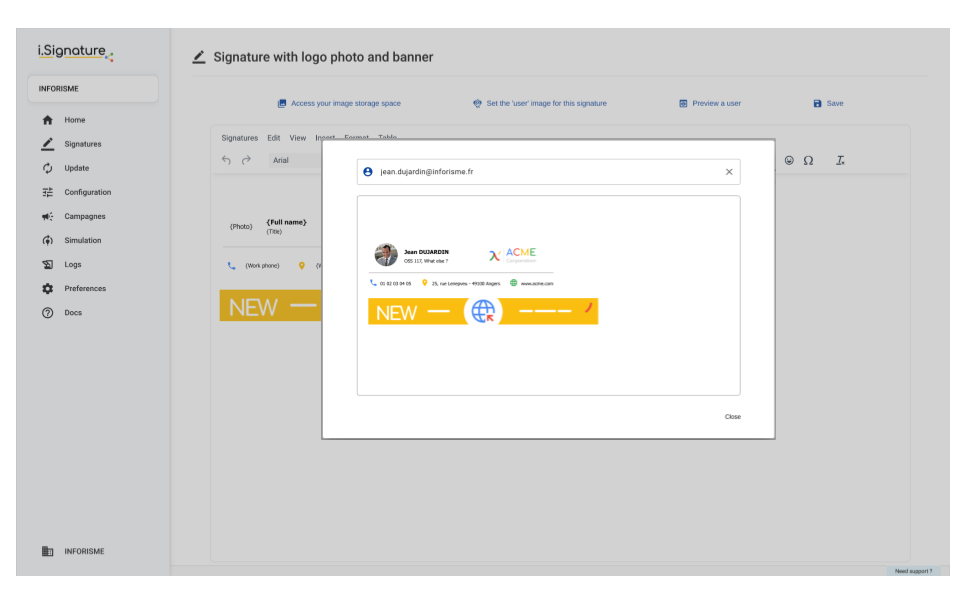Open the Home page in sidebar
This screenshot has height=604, width=966.
[75, 120]
